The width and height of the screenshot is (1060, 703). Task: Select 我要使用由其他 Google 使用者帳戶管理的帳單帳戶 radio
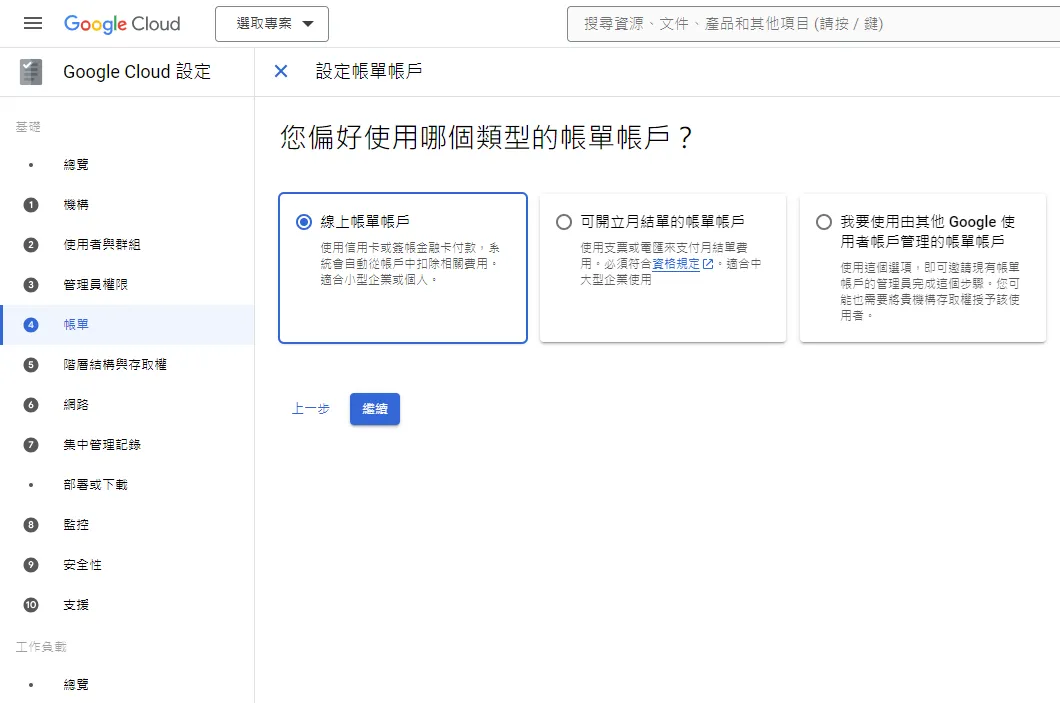pos(823,222)
